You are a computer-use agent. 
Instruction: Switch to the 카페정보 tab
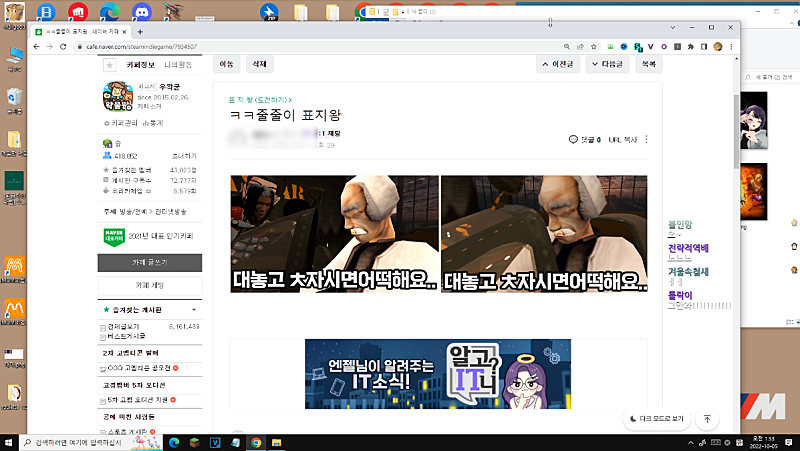(138, 65)
